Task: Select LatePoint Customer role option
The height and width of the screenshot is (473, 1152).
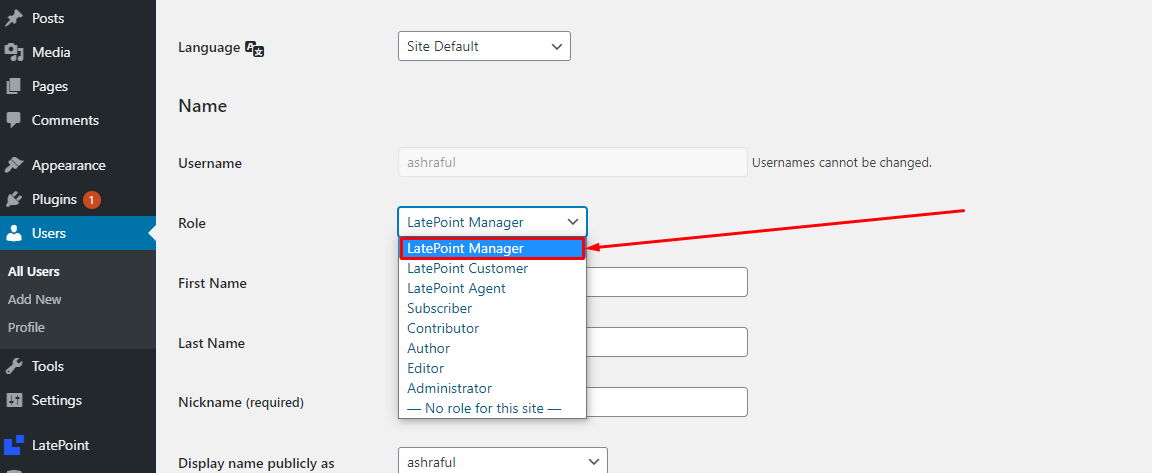Action: 467,268
